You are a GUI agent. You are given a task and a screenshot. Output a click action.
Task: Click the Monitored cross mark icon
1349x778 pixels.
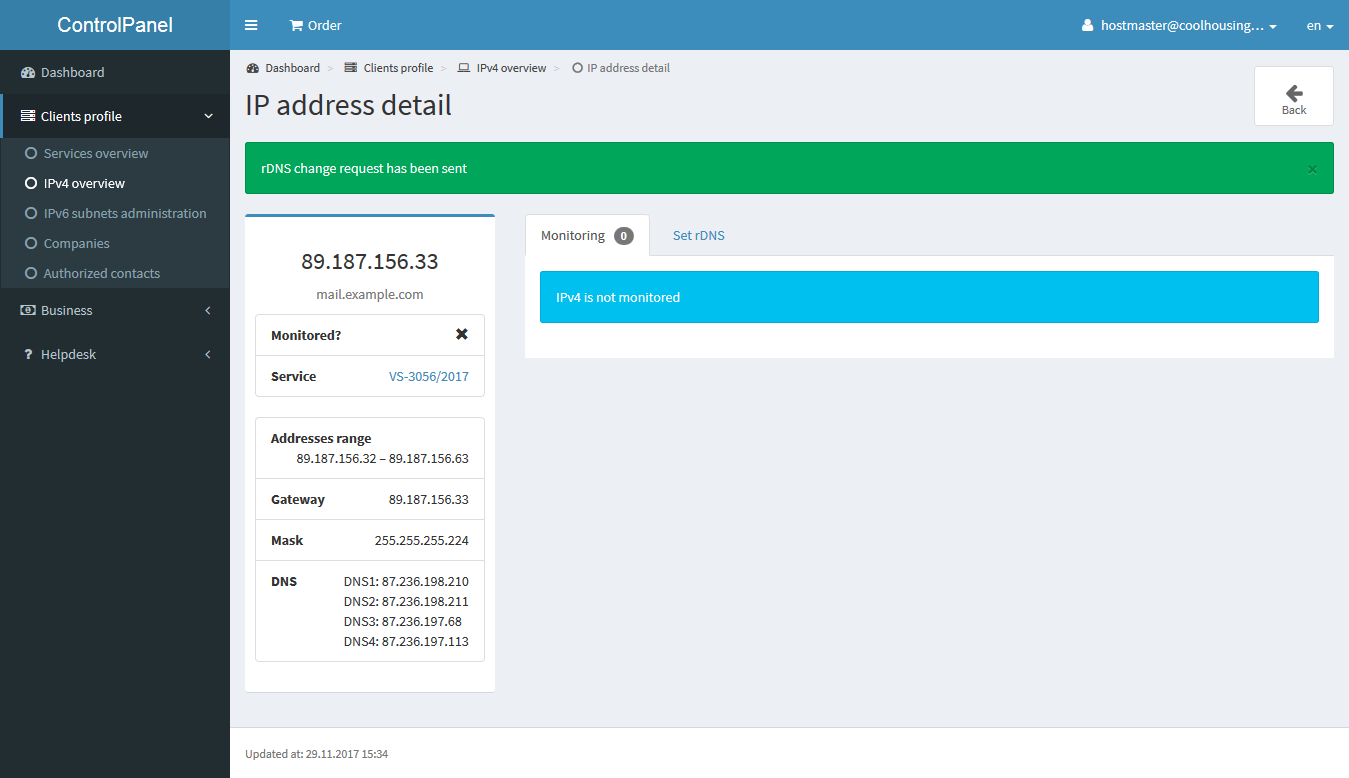[462, 334]
